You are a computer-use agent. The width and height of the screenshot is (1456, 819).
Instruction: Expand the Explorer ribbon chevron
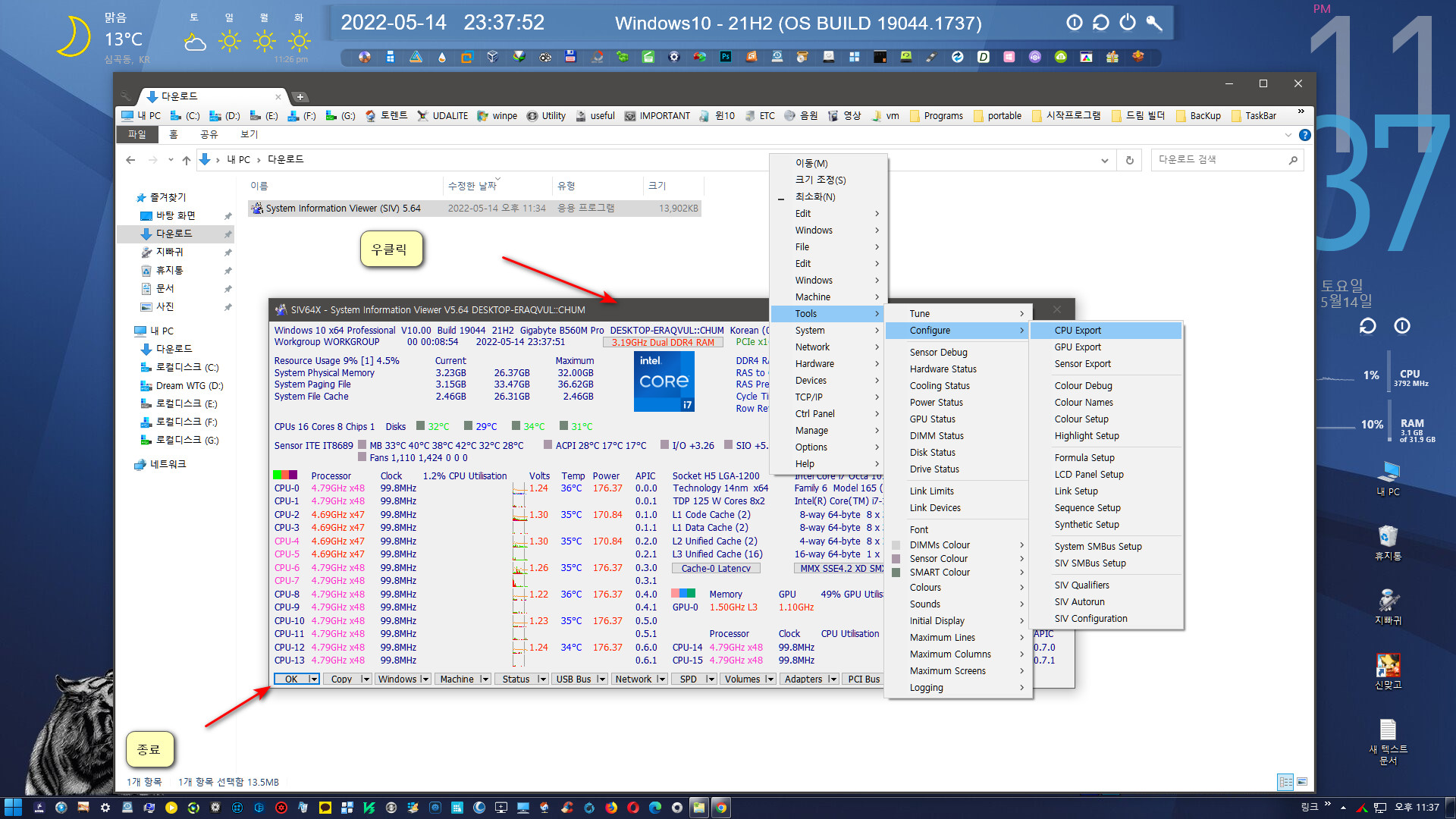(x=1288, y=135)
